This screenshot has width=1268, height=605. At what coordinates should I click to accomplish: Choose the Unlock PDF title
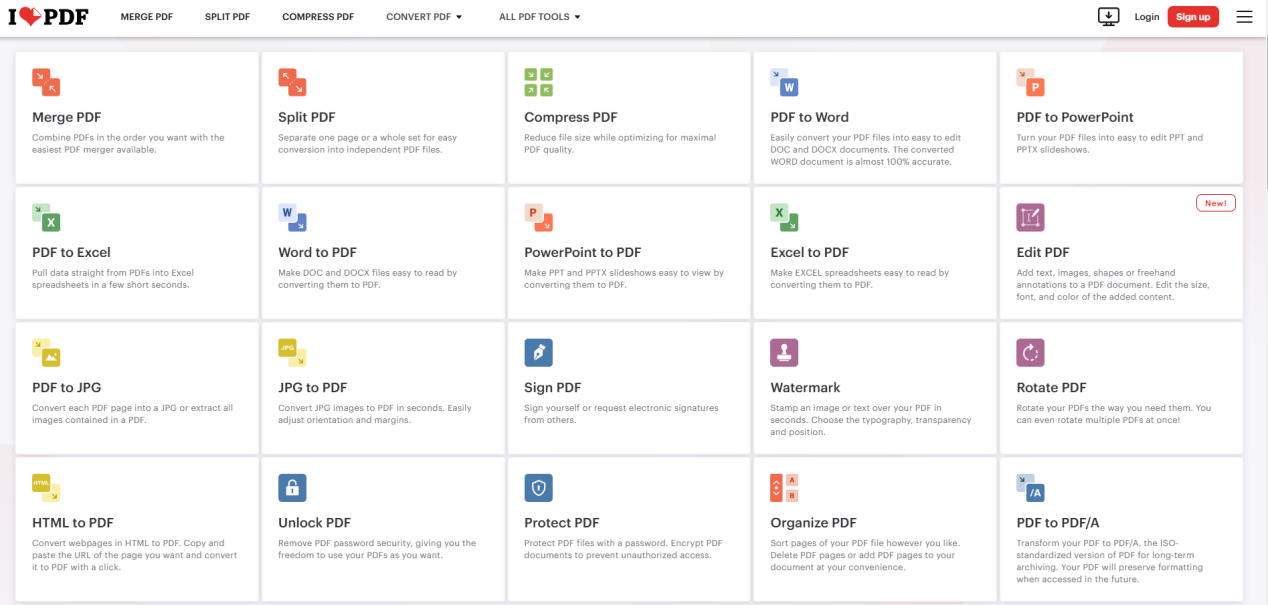pos(315,522)
